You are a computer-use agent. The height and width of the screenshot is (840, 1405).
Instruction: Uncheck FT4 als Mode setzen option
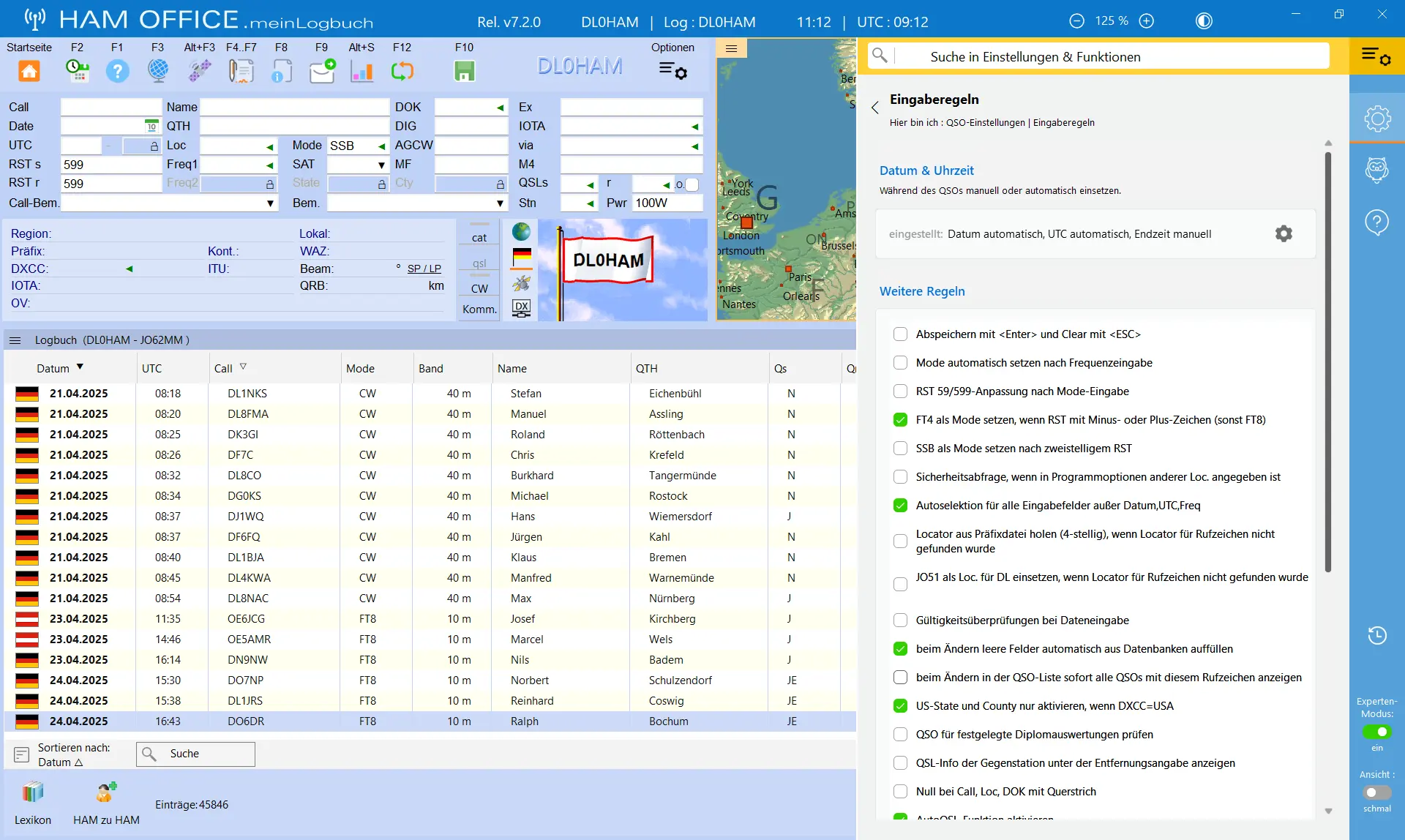pyautogui.click(x=901, y=420)
